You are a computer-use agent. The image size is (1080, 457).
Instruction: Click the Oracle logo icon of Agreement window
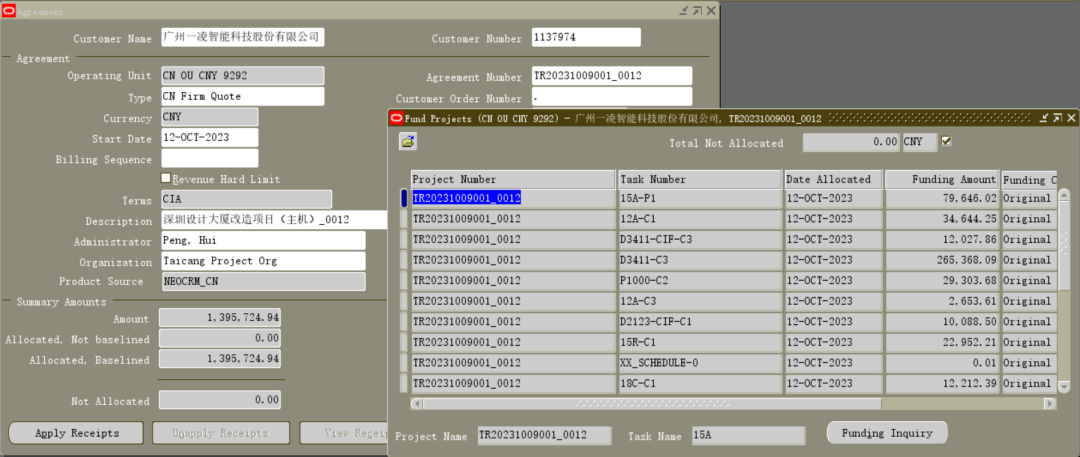(8, 11)
